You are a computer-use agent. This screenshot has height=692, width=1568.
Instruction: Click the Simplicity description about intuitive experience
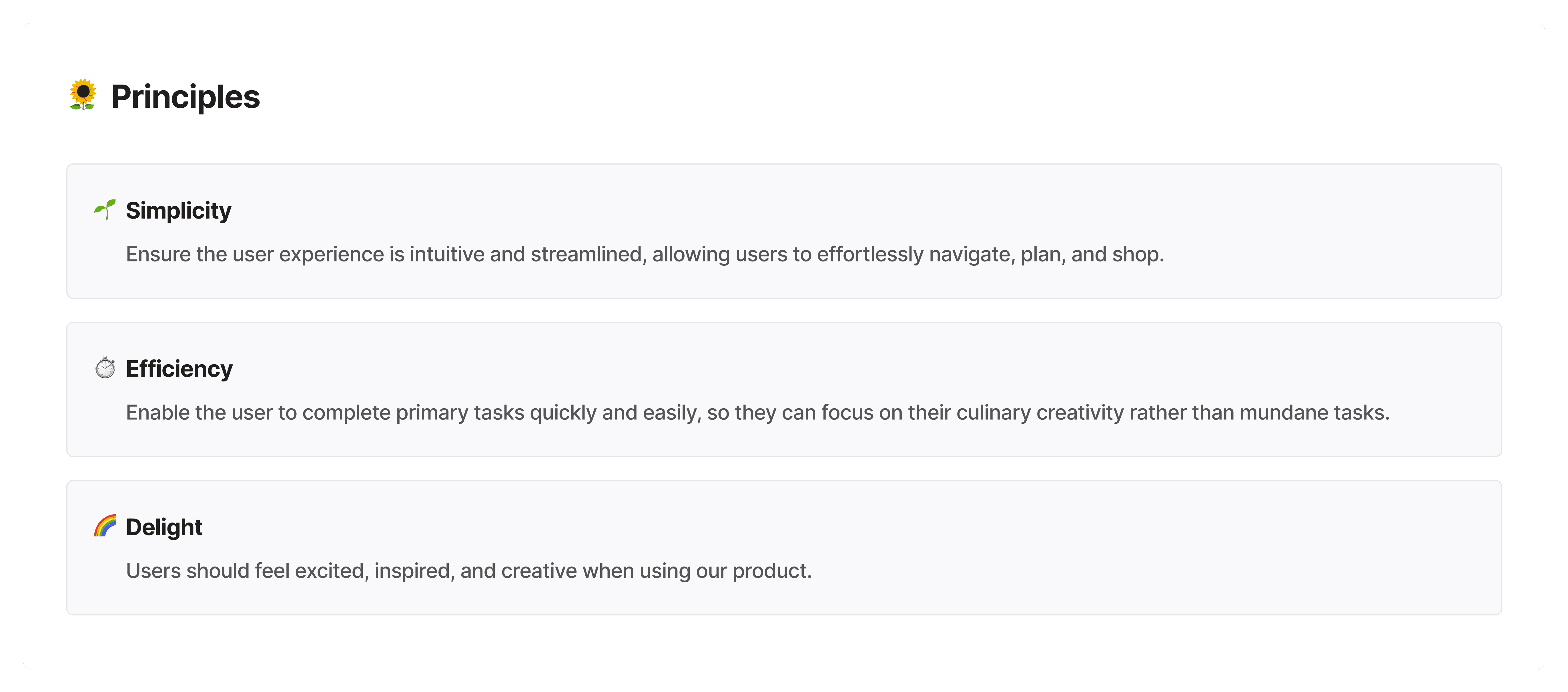tap(644, 254)
